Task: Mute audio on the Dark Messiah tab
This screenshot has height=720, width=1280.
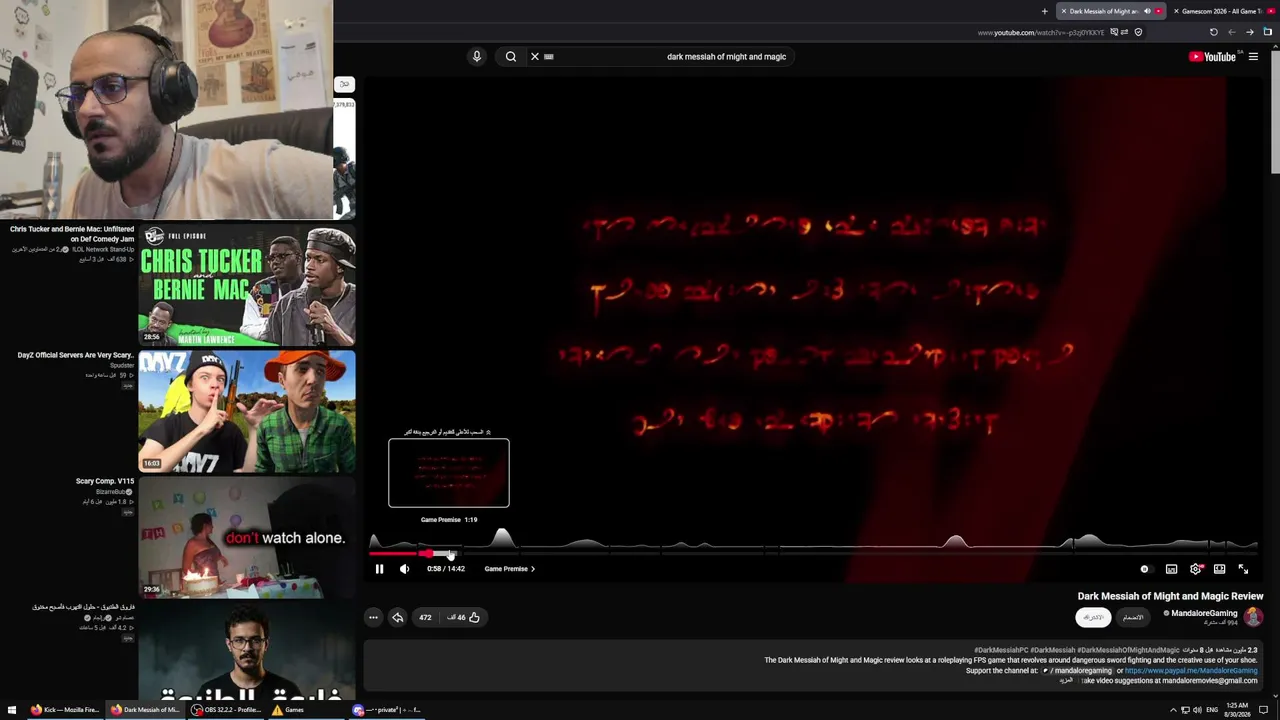Action: tap(1147, 11)
